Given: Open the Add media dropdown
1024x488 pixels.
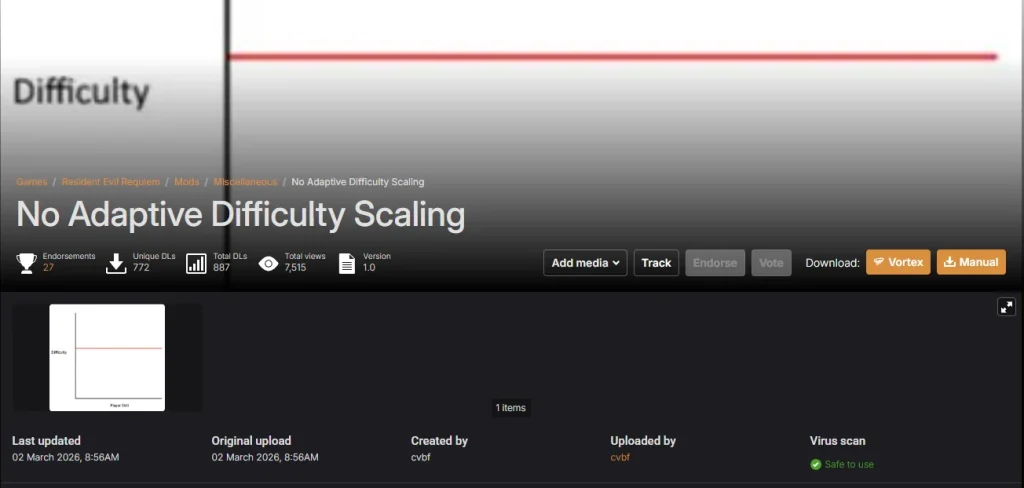Looking at the screenshot, I should (x=585, y=263).
